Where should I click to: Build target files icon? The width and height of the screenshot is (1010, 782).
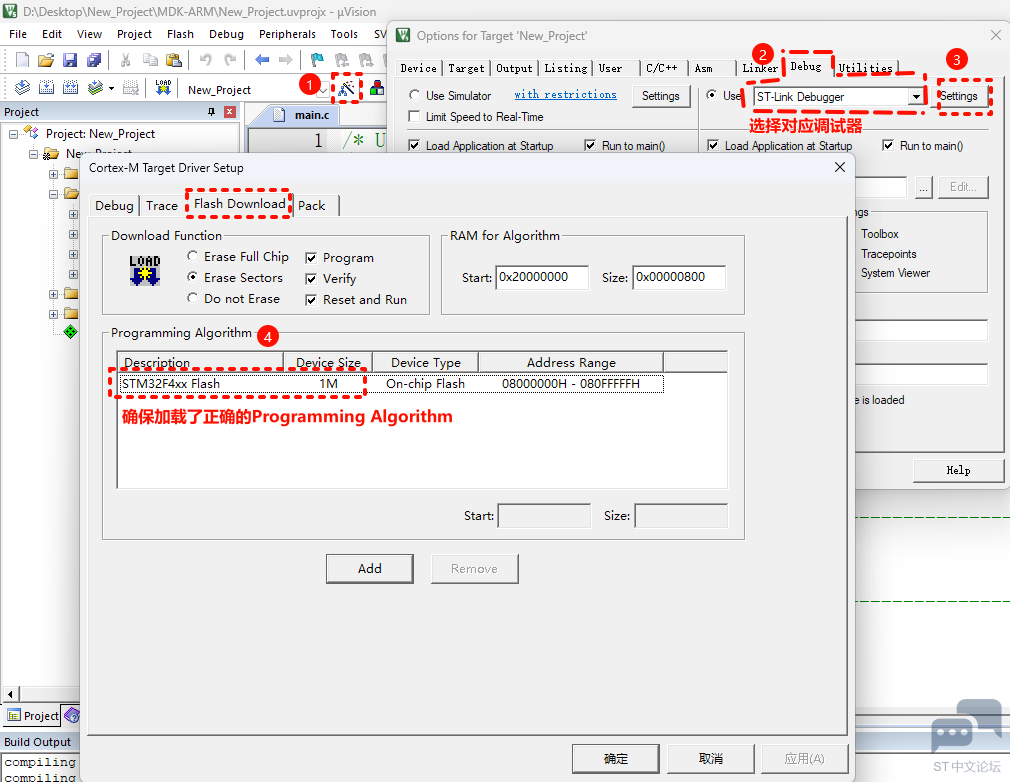coord(46,88)
